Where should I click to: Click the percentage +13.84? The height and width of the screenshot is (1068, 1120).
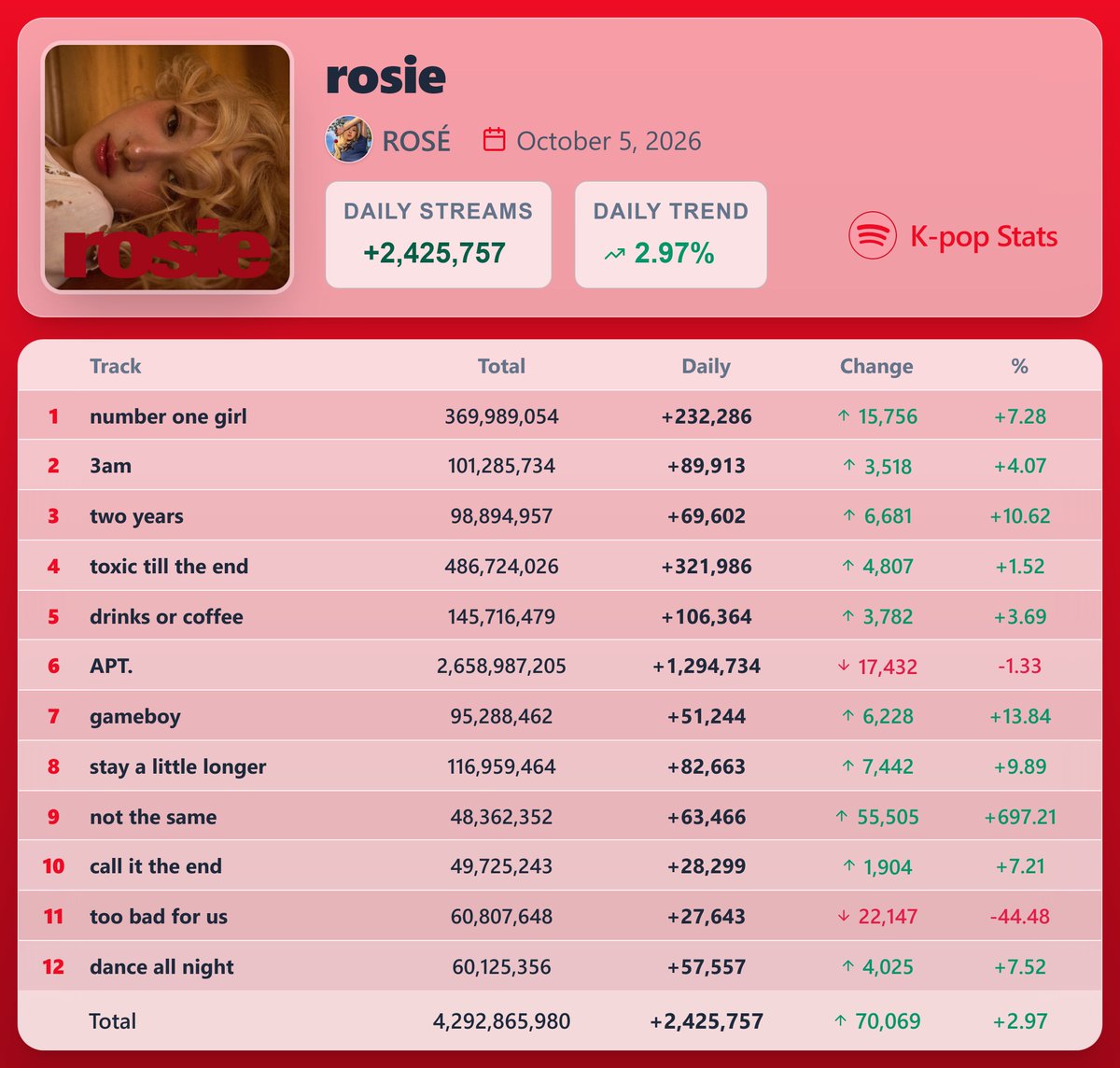pos(1020,716)
